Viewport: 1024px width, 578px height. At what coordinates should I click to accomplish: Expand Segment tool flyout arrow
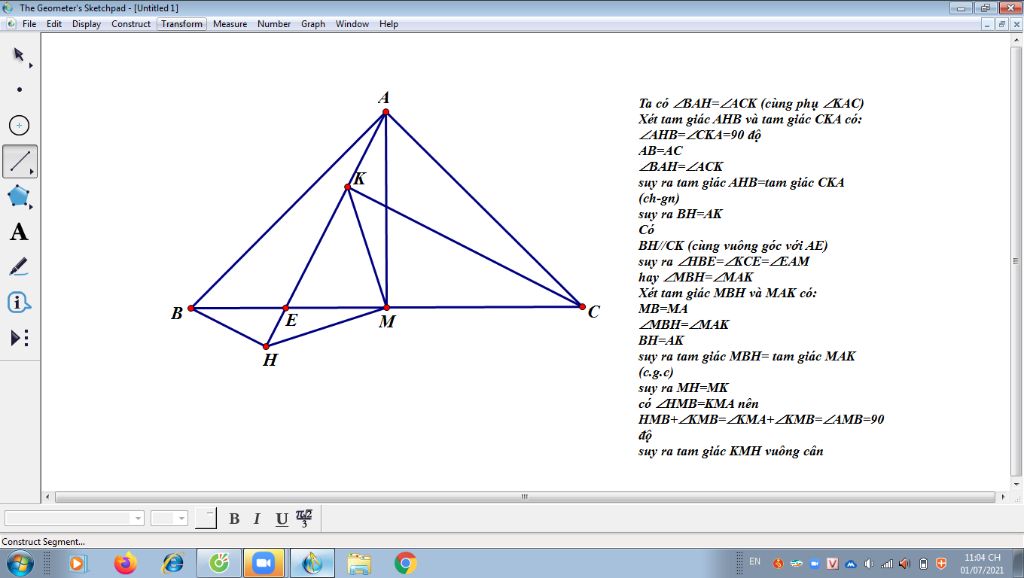point(32,172)
